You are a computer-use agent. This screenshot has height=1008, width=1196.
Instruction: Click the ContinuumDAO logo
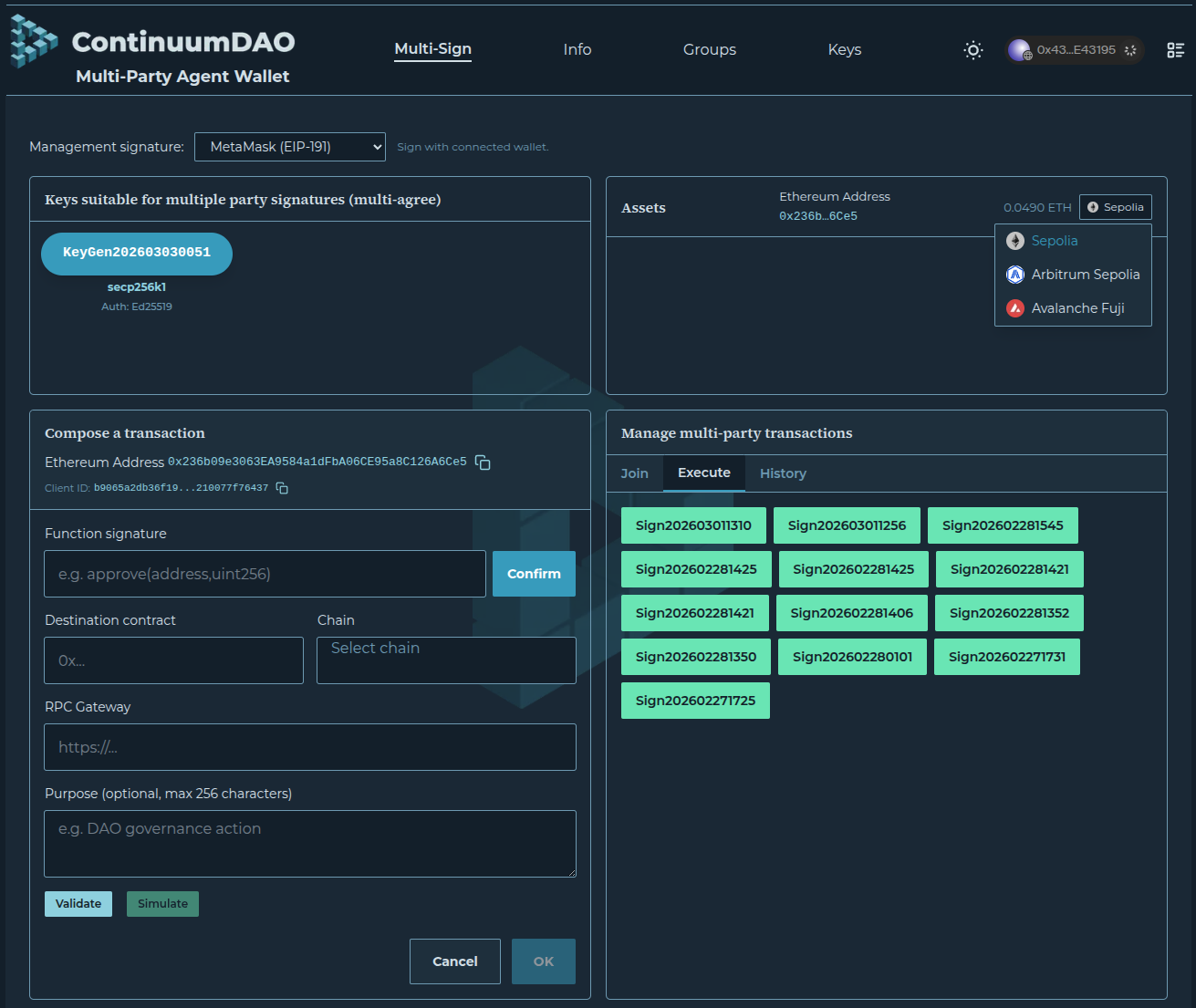(x=33, y=43)
